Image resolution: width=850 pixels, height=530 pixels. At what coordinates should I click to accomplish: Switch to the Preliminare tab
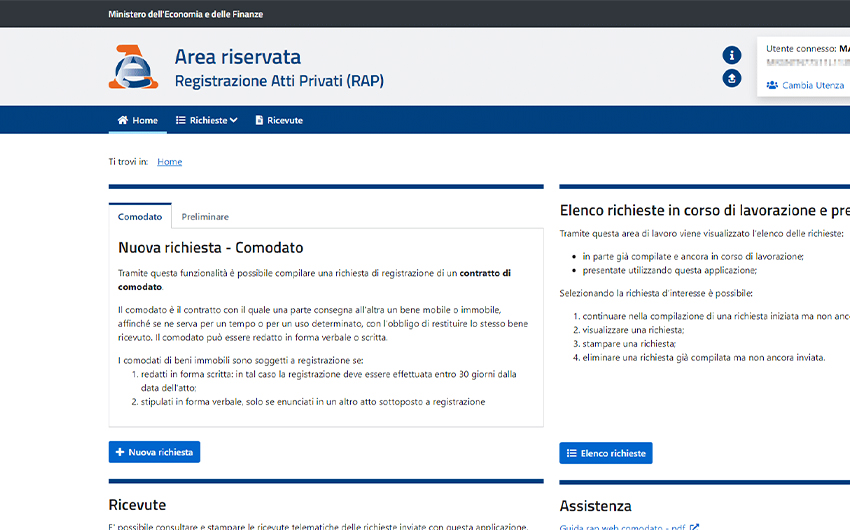(205, 217)
